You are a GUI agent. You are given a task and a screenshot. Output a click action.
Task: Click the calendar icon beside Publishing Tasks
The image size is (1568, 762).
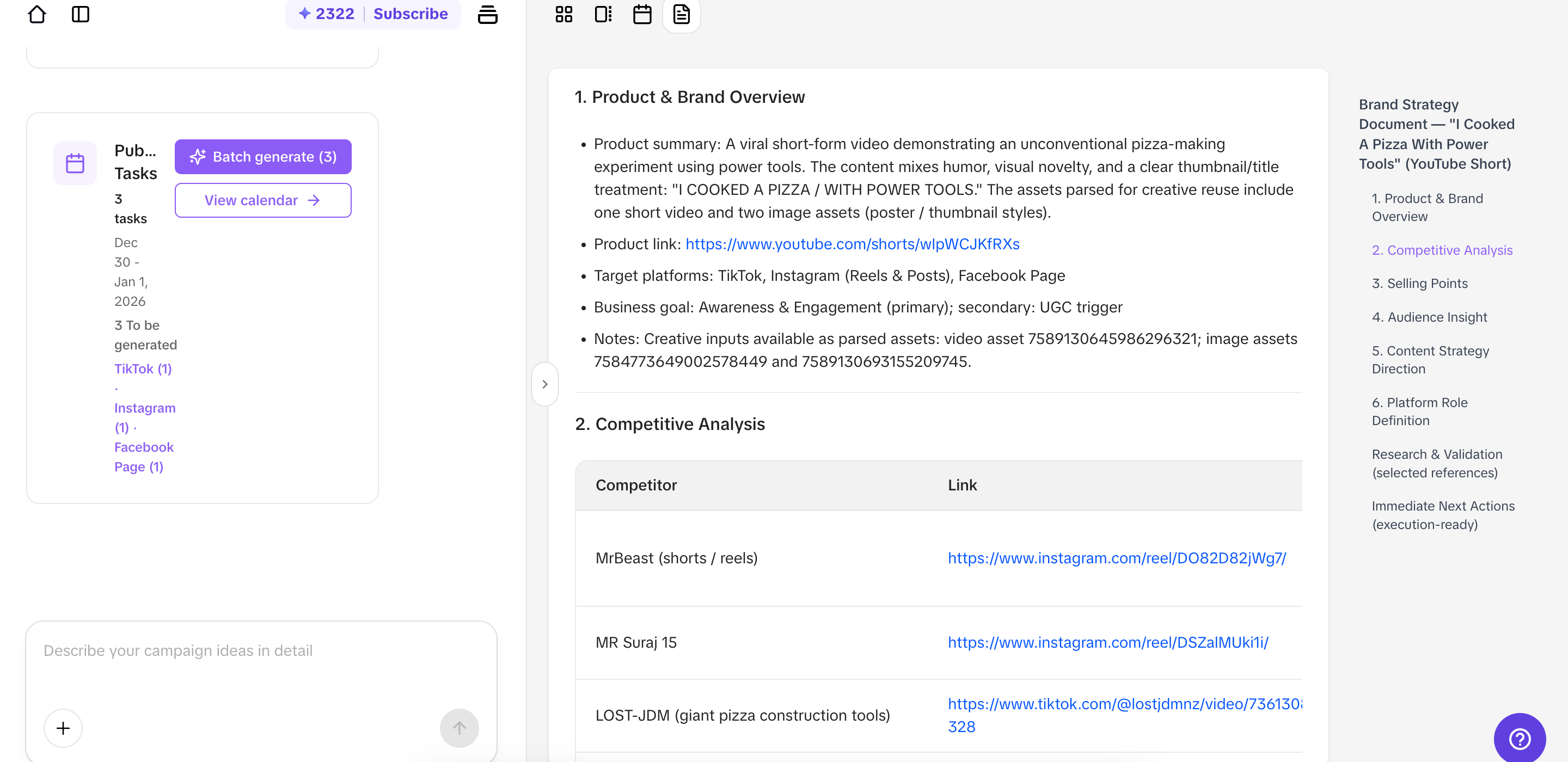[75, 163]
